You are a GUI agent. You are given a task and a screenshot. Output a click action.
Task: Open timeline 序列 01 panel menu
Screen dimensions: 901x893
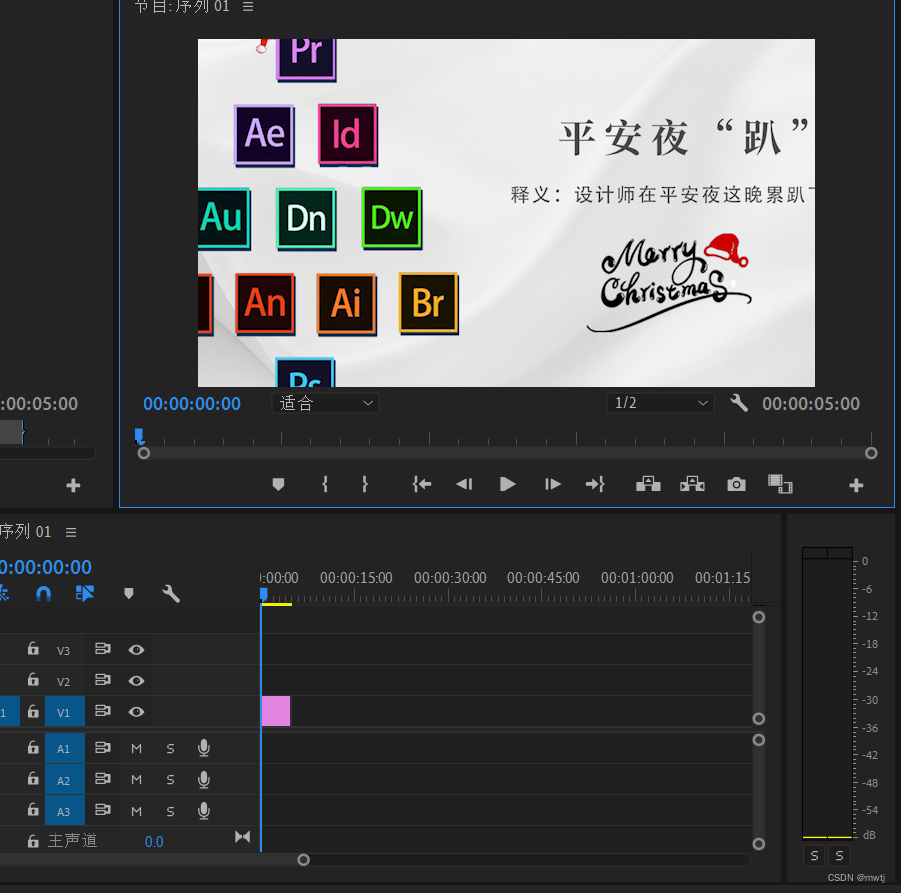click(x=71, y=532)
